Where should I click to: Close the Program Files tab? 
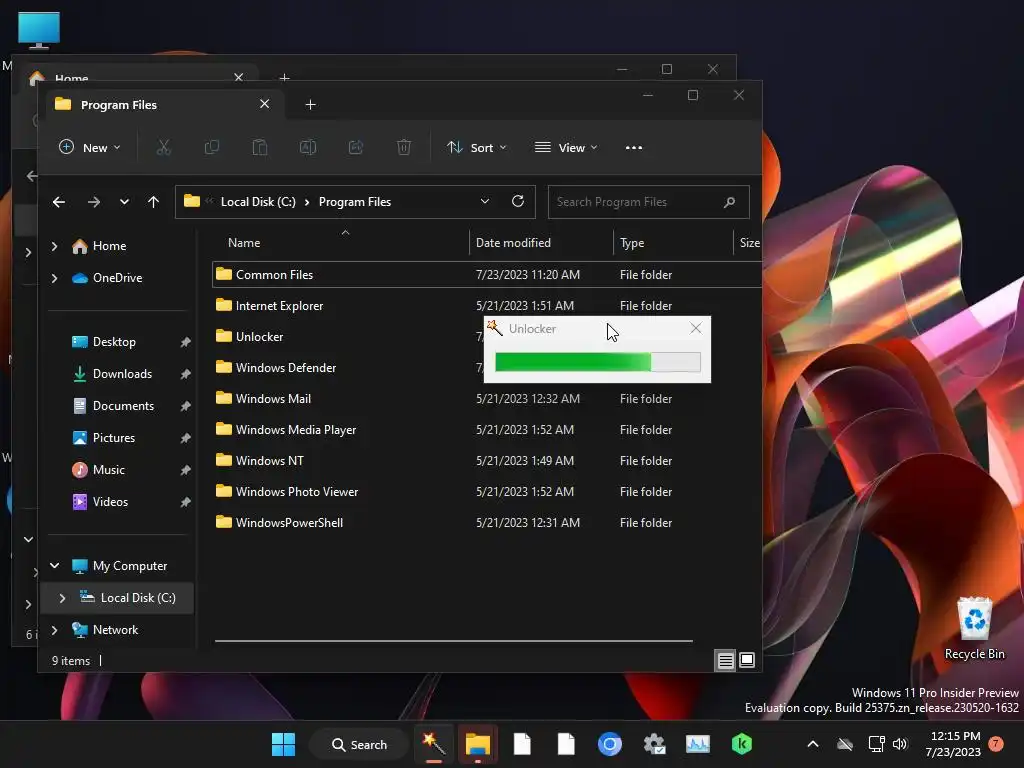264,104
